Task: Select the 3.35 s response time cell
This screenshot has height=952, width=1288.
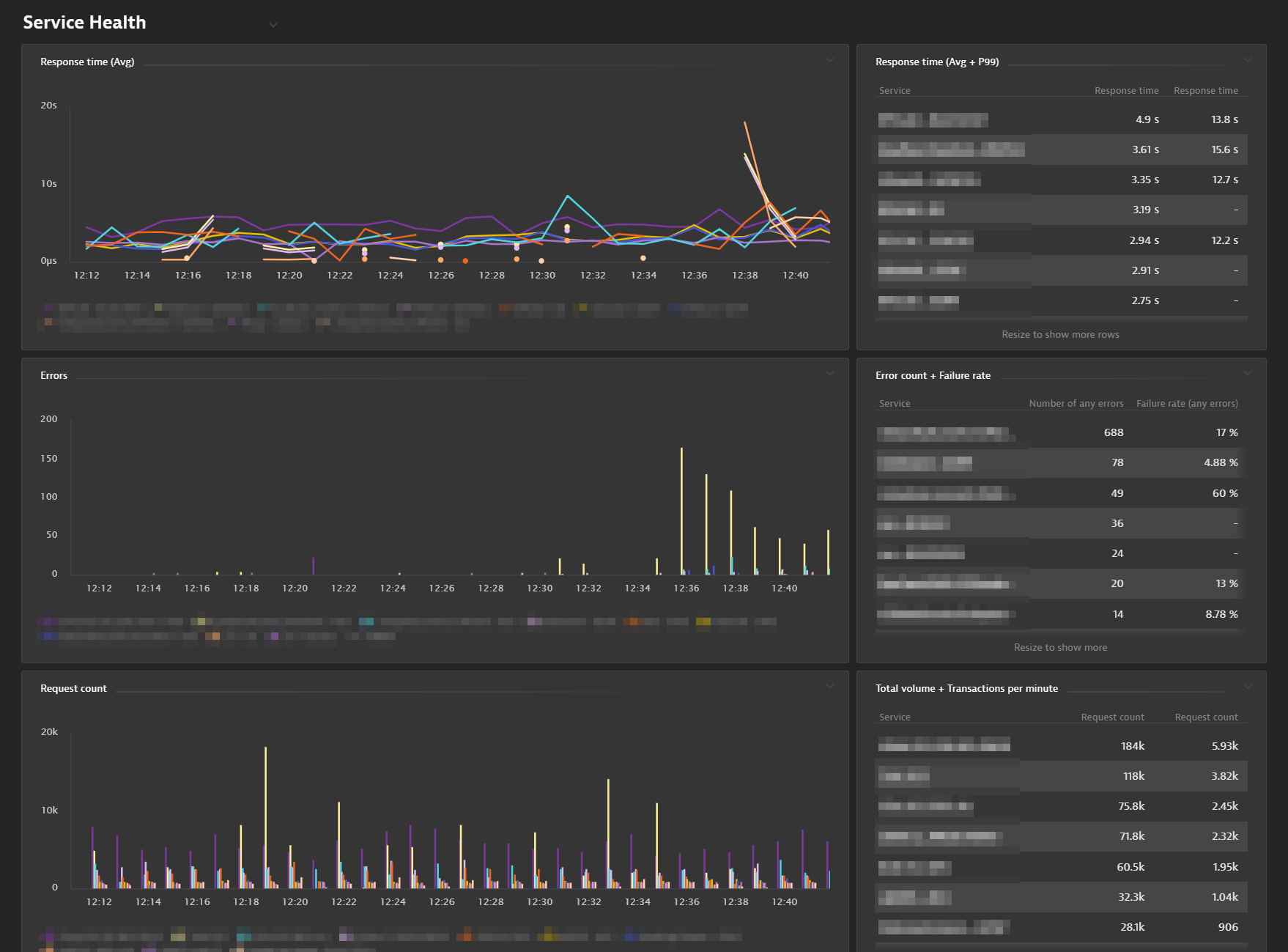Action: click(x=1144, y=180)
